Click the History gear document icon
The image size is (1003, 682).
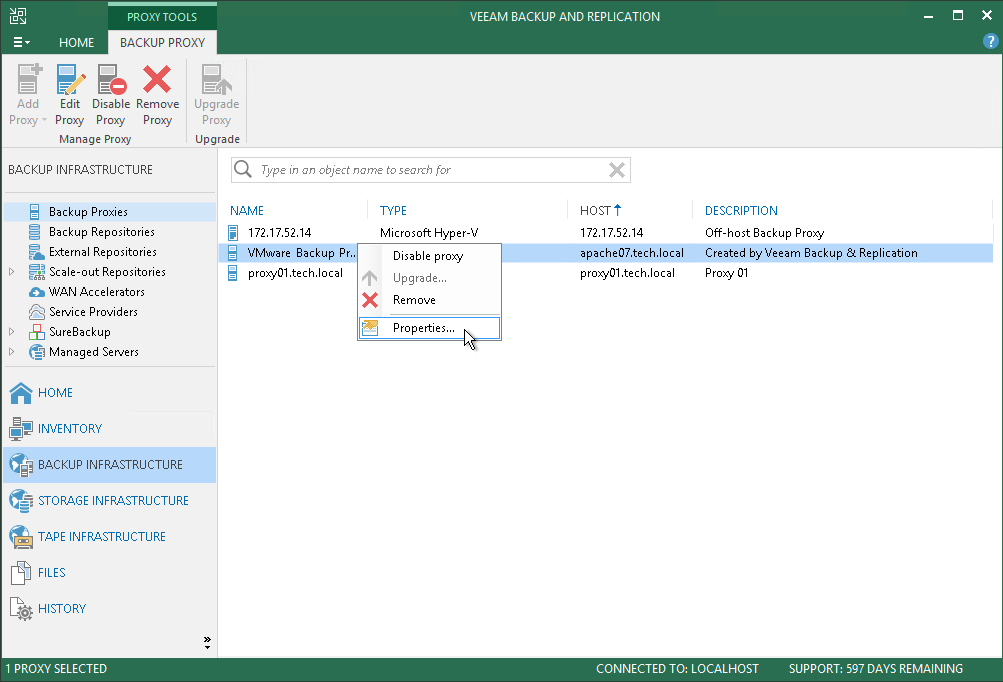(x=21, y=609)
